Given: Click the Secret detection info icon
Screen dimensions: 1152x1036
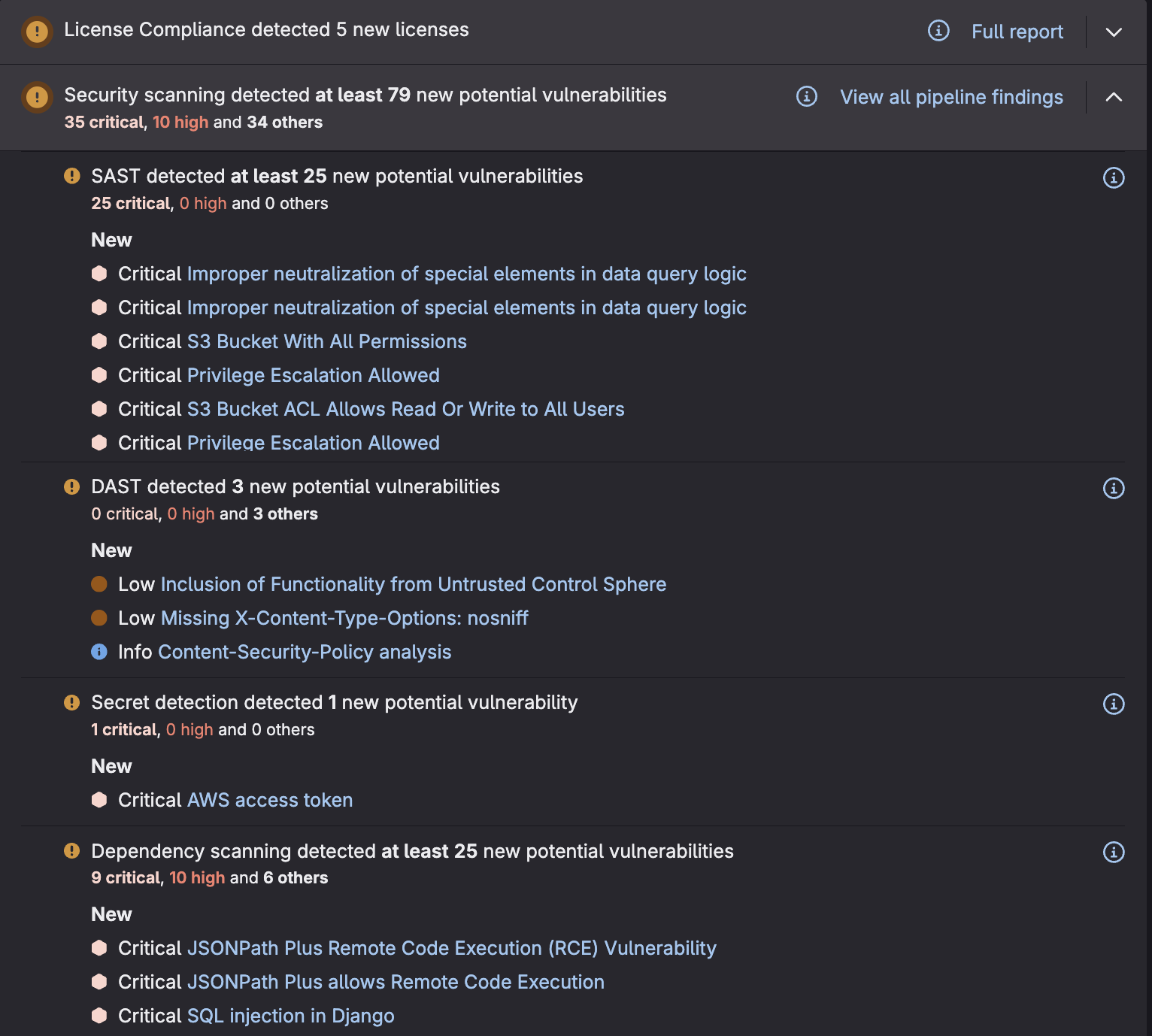Looking at the screenshot, I should click(x=1114, y=704).
